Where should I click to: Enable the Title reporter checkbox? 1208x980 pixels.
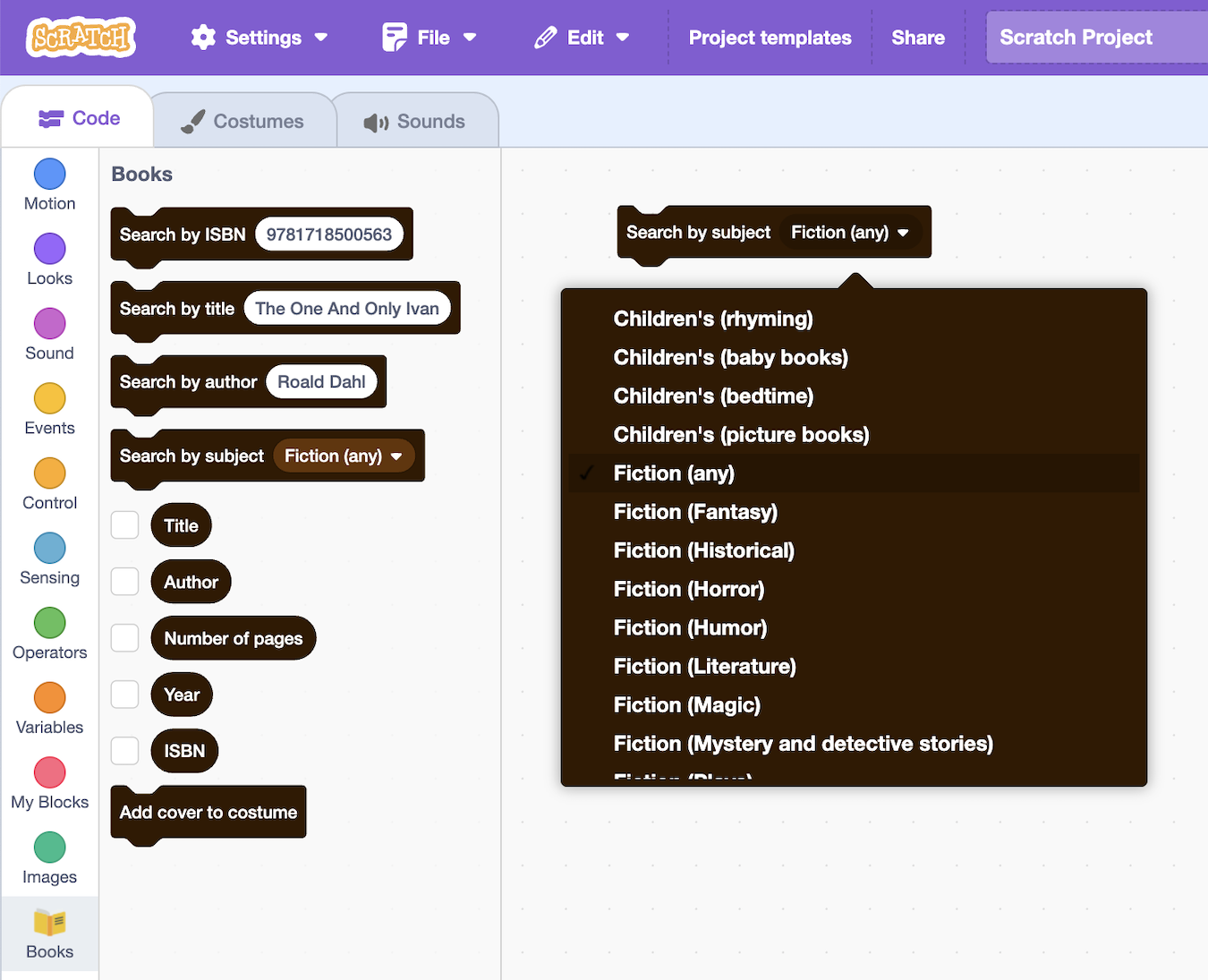pyautogui.click(x=124, y=525)
